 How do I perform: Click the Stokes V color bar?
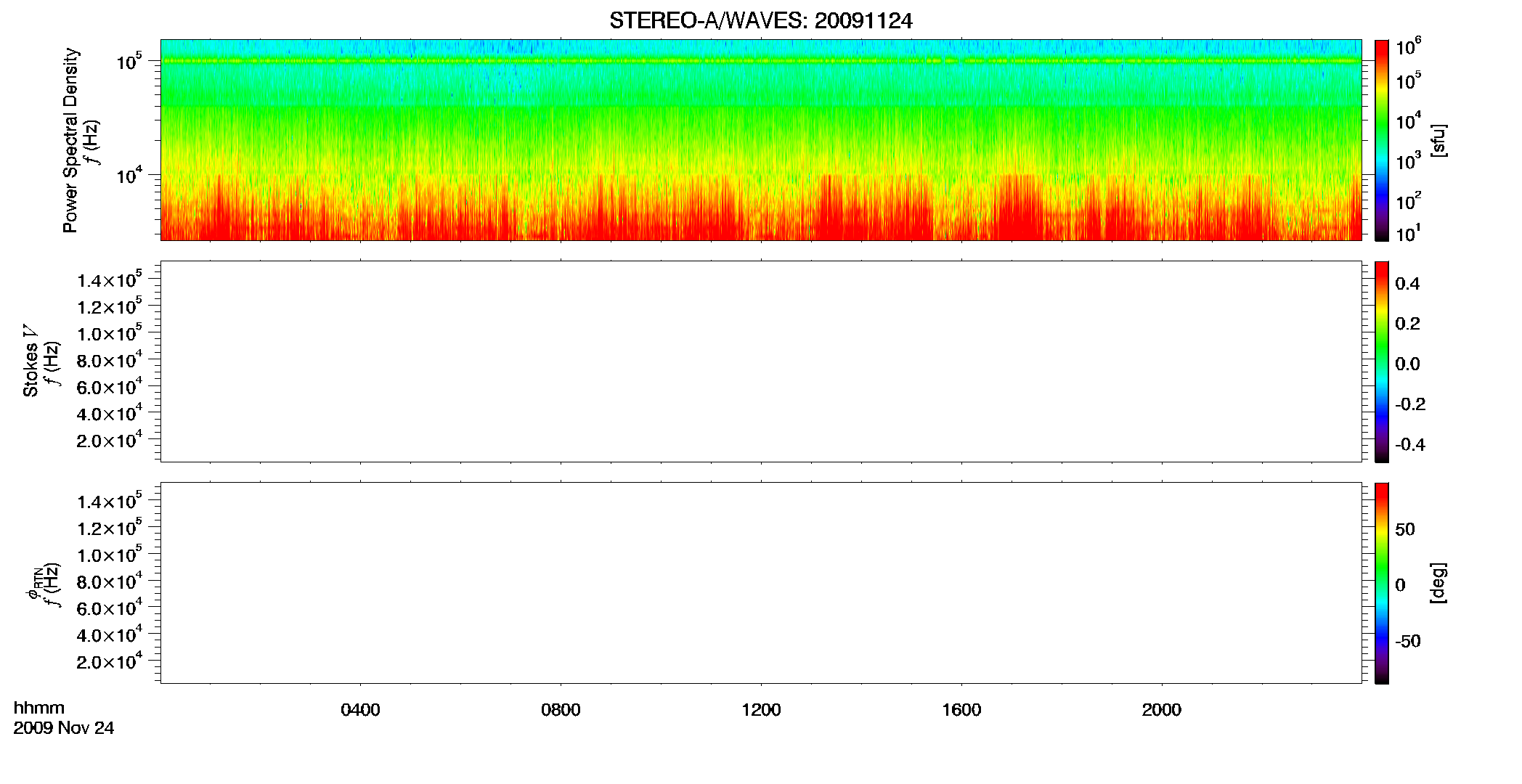click(1382, 362)
